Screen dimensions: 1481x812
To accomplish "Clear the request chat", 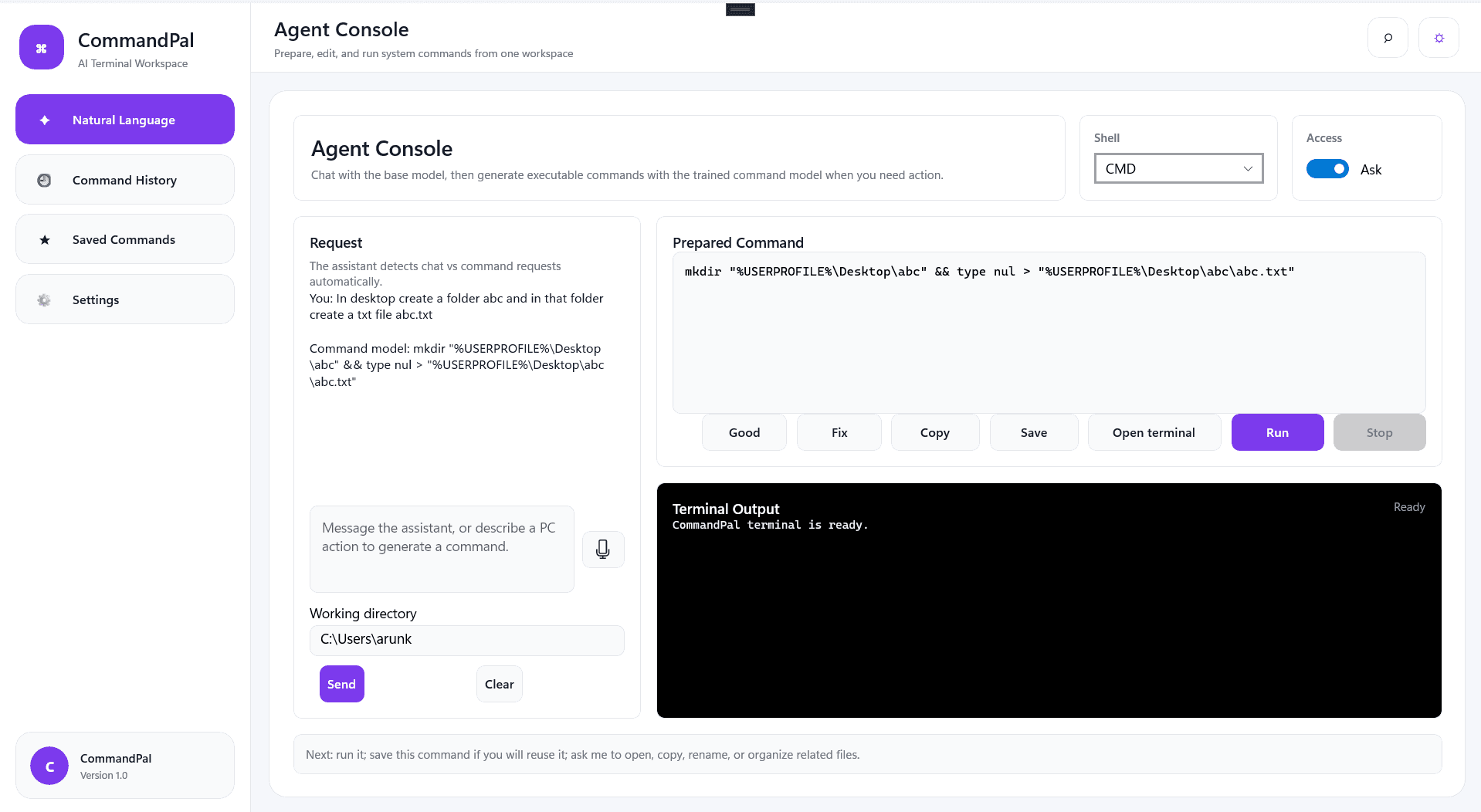I will 499,684.
